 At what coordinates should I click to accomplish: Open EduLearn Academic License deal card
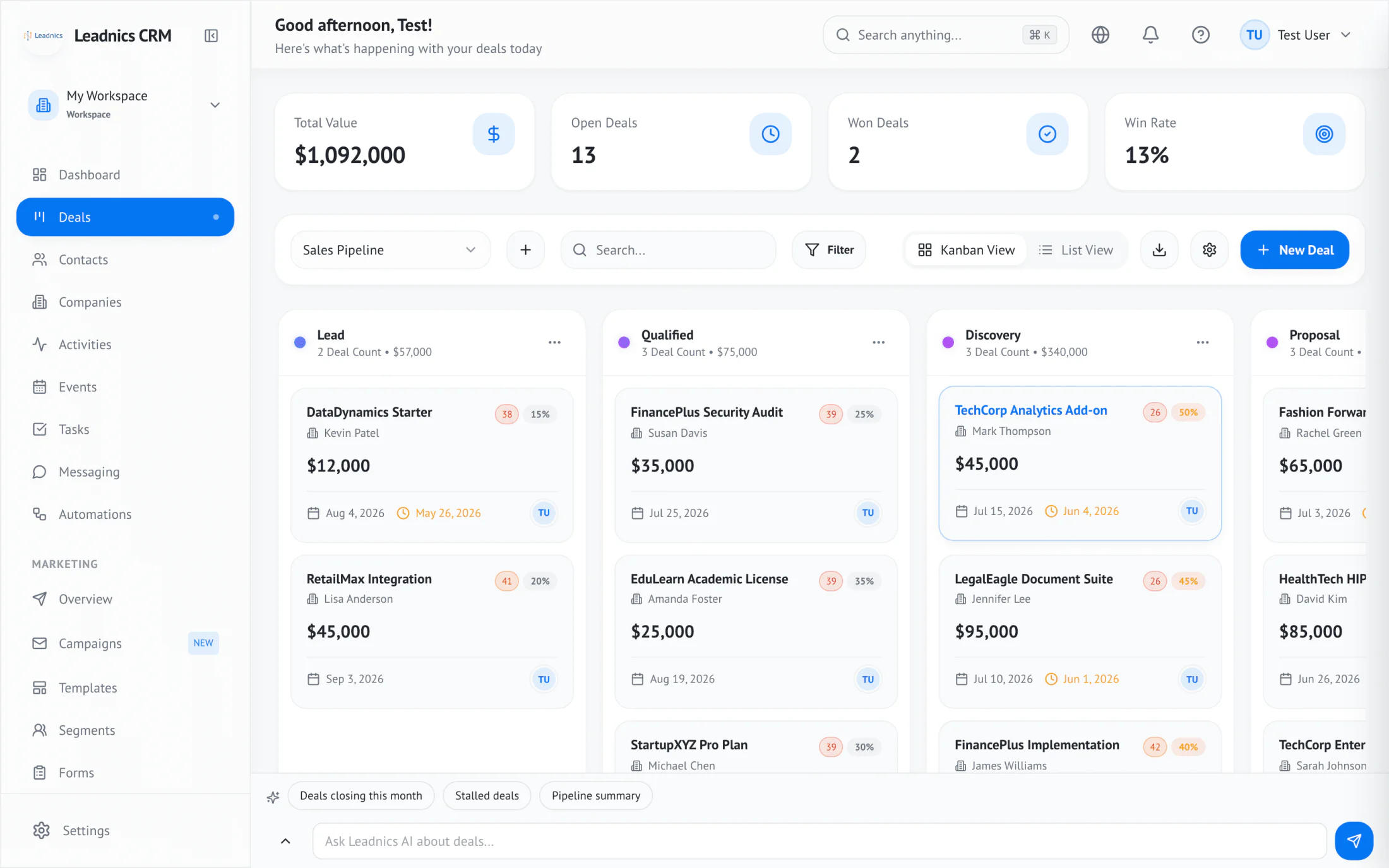coord(756,631)
